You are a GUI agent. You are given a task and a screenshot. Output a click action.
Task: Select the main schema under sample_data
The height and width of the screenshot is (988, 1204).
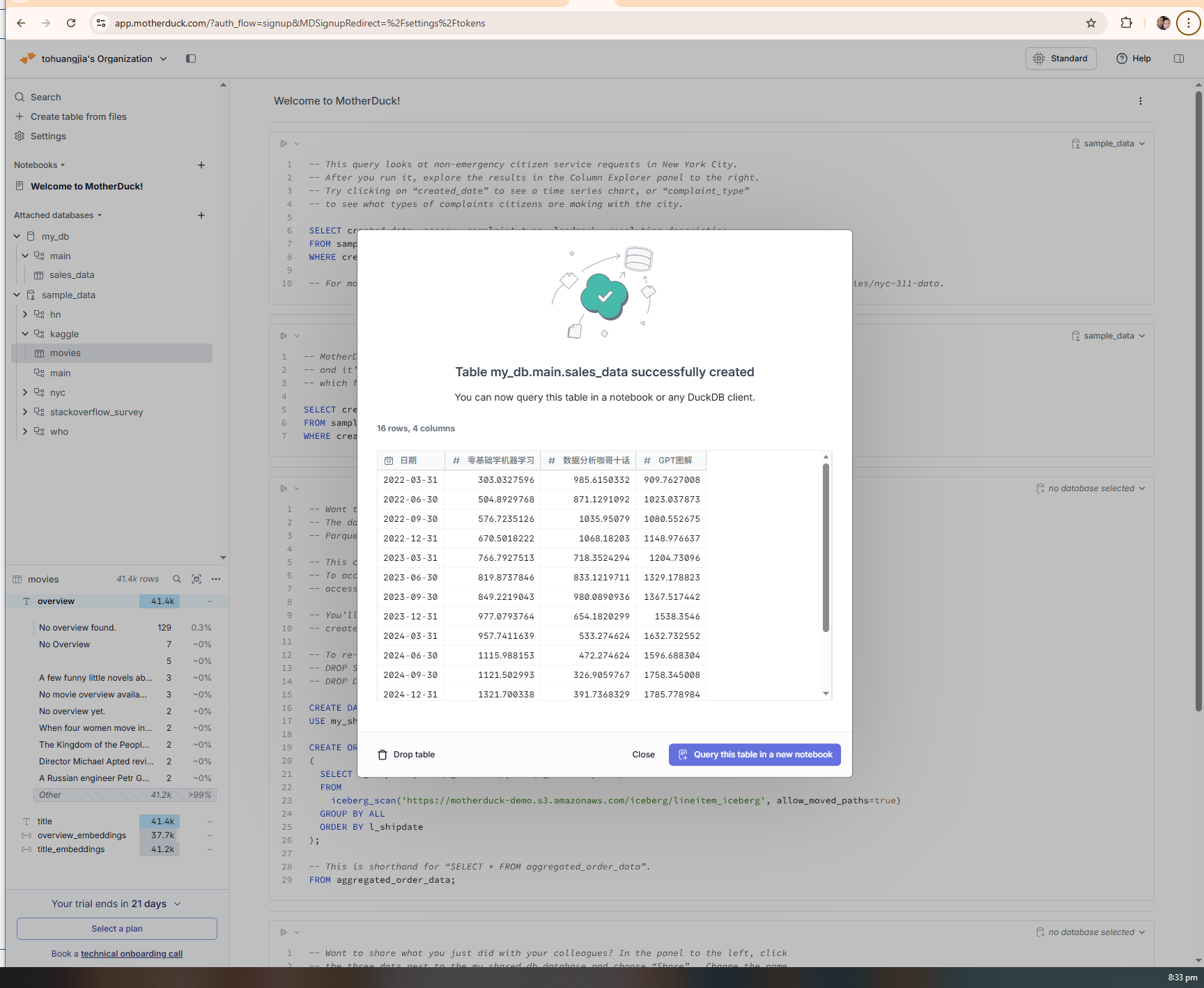tap(60, 373)
